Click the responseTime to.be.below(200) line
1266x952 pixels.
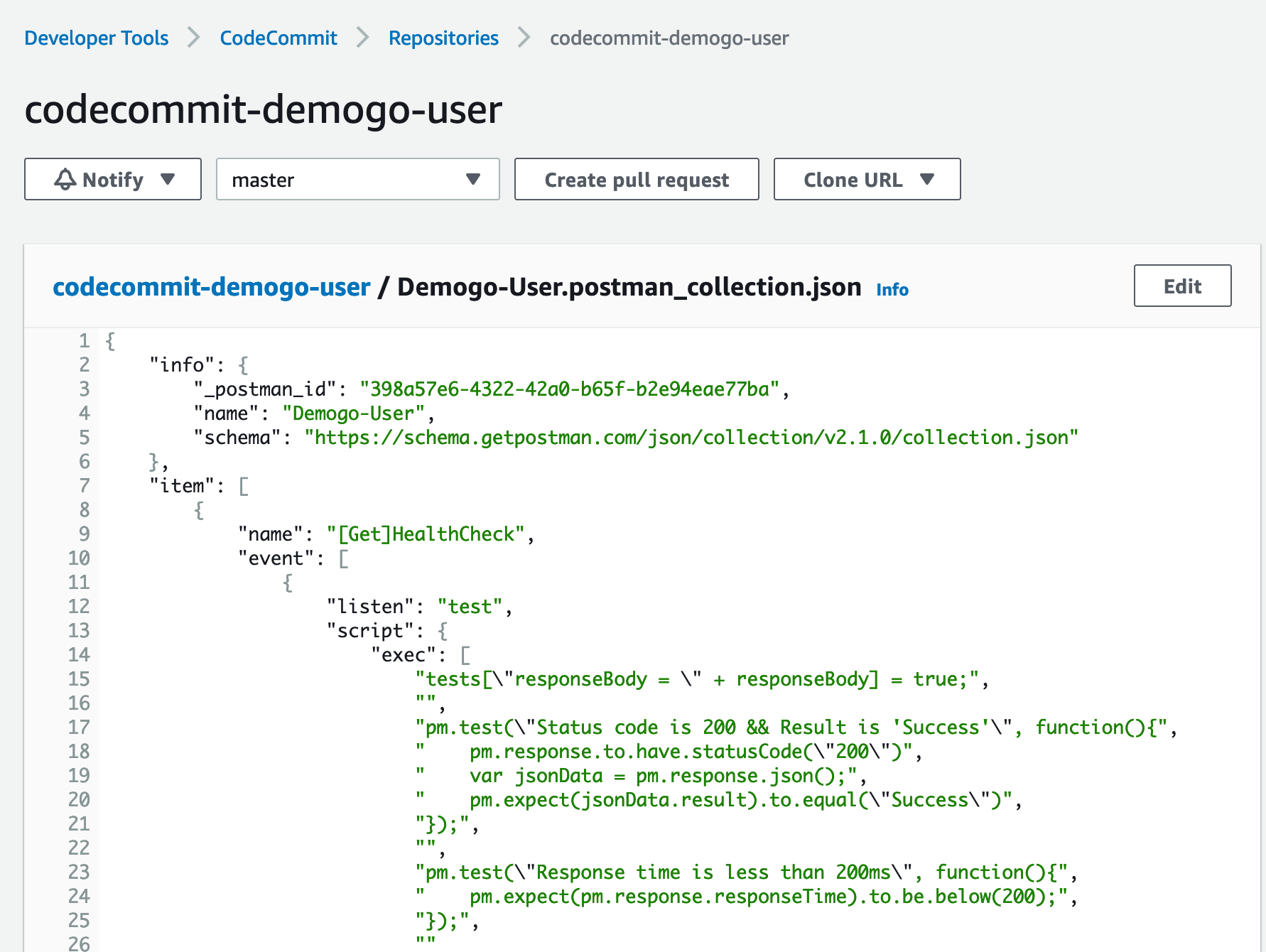coord(746,897)
